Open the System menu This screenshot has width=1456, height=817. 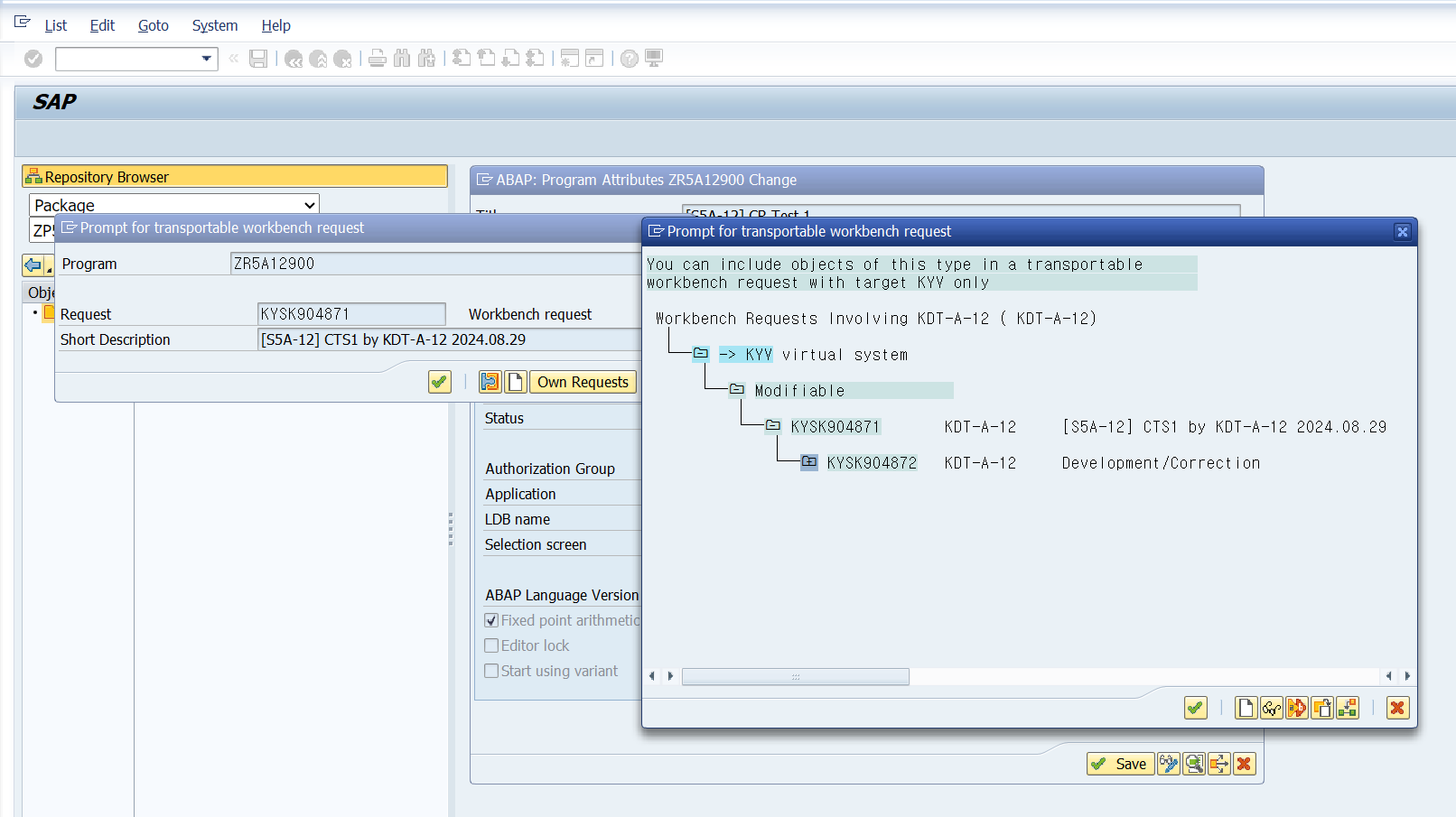[x=215, y=25]
